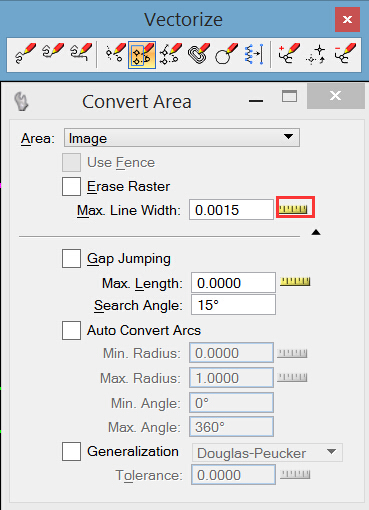Collapse the extended settings with black triangle

[x=316, y=232]
